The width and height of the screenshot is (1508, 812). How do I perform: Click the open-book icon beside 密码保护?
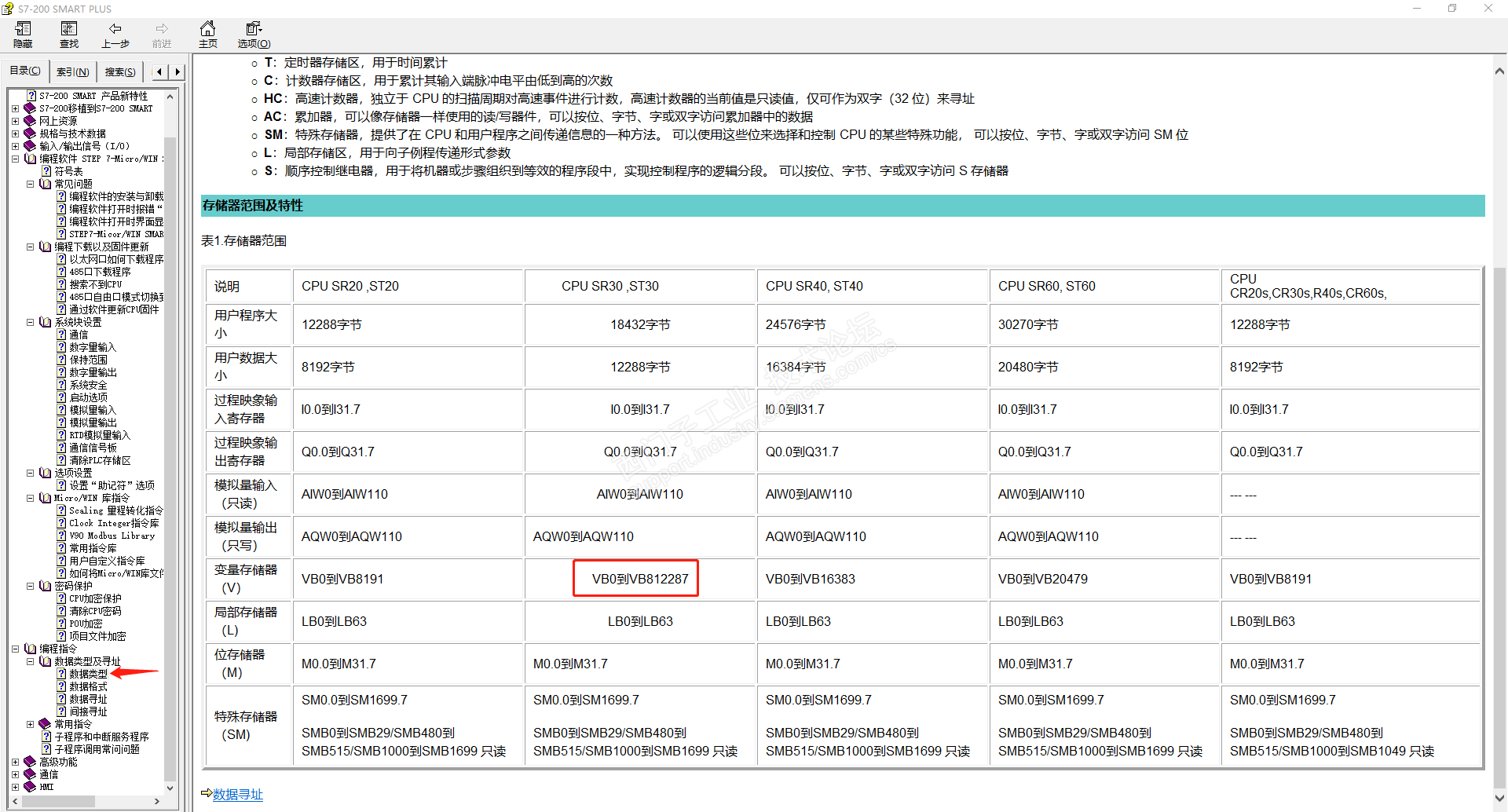pyautogui.click(x=46, y=586)
